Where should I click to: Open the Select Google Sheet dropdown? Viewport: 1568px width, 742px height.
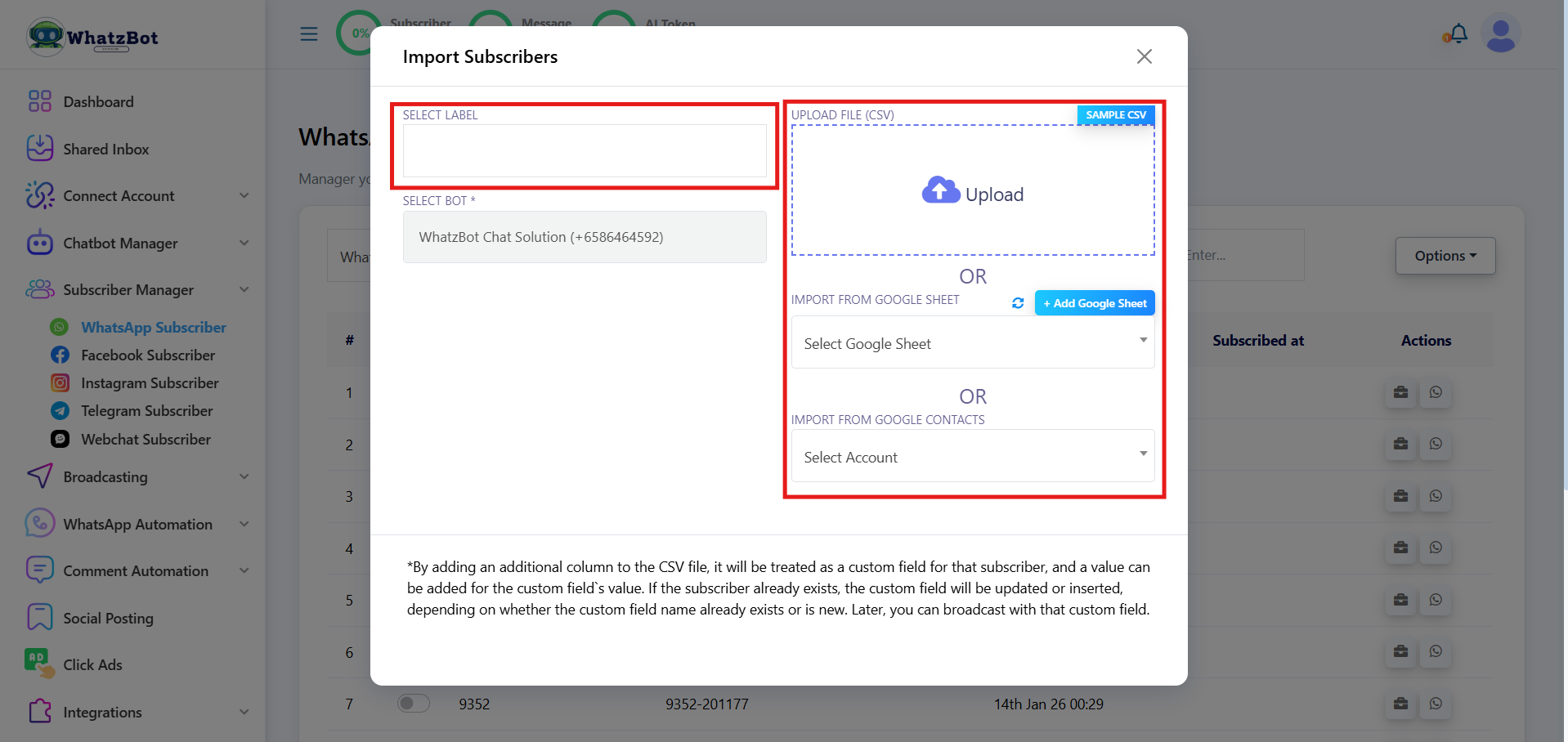click(x=971, y=342)
